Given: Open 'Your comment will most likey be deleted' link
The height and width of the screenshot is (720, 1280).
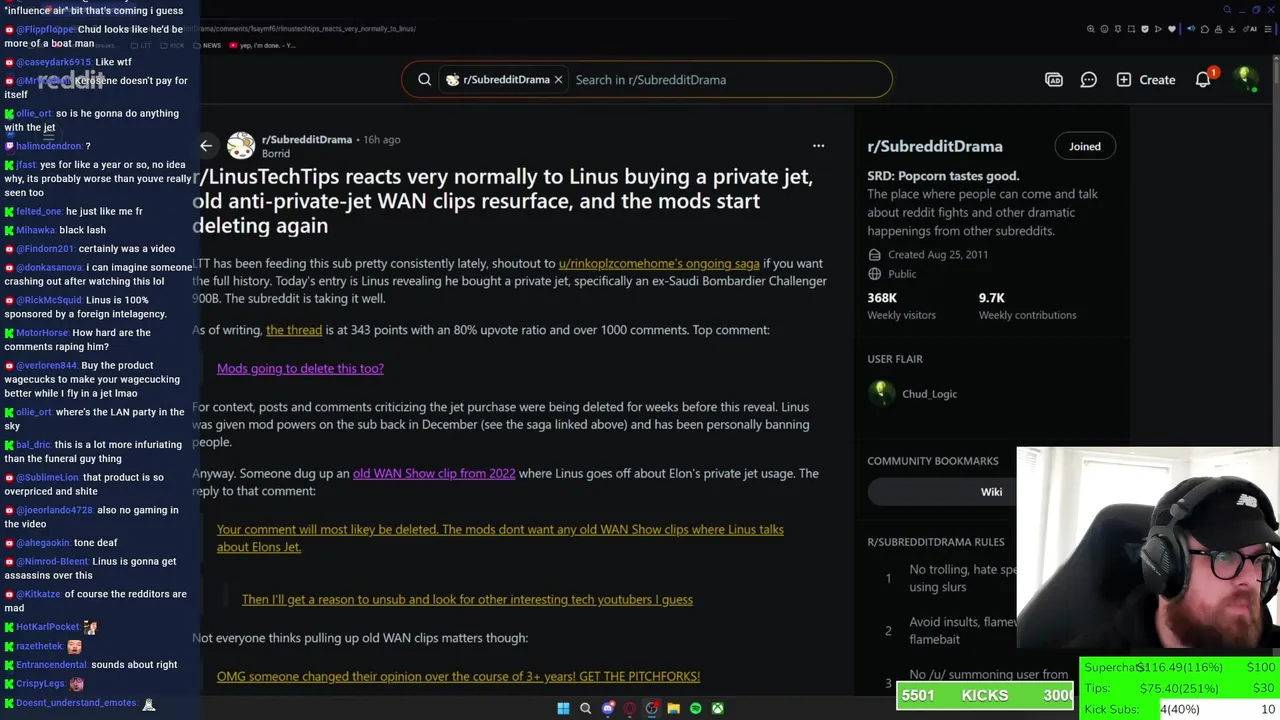Looking at the screenshot, I should (500, 538).
